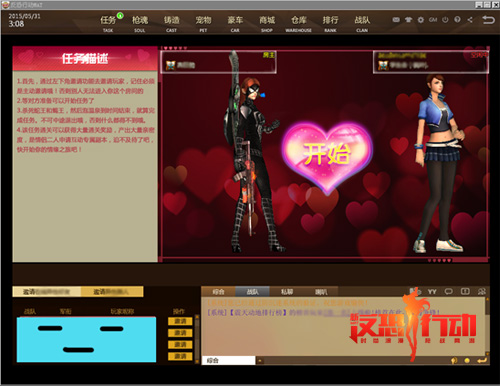This screenshot has width=500, height=386.
Task: Click the second player avatar icon
Action: pos(383,65)
